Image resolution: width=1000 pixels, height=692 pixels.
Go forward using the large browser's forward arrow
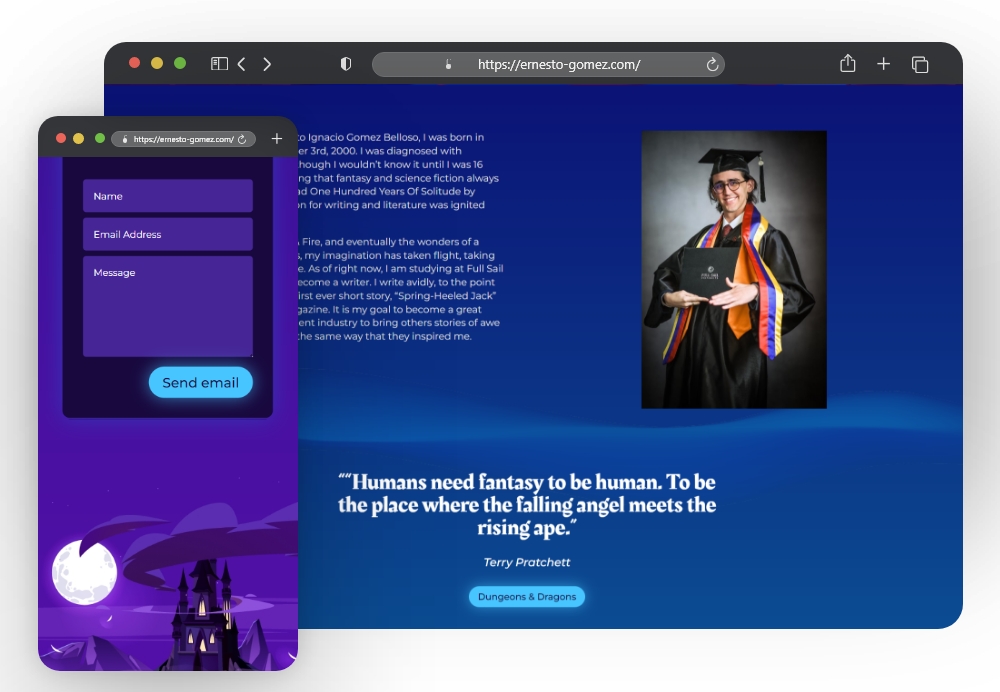[267, 64]
